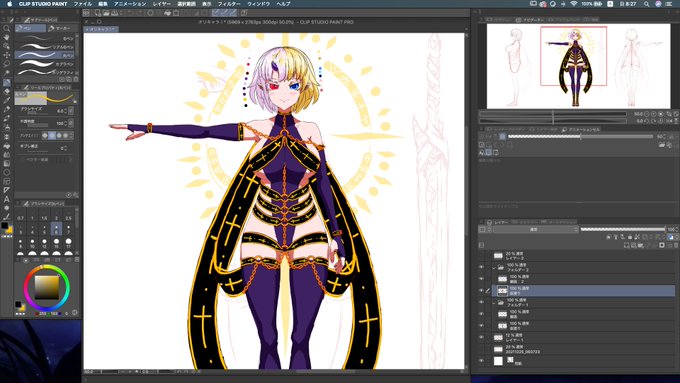
Task: Select the Zoom magnifier tool
Action: [7, 28]
